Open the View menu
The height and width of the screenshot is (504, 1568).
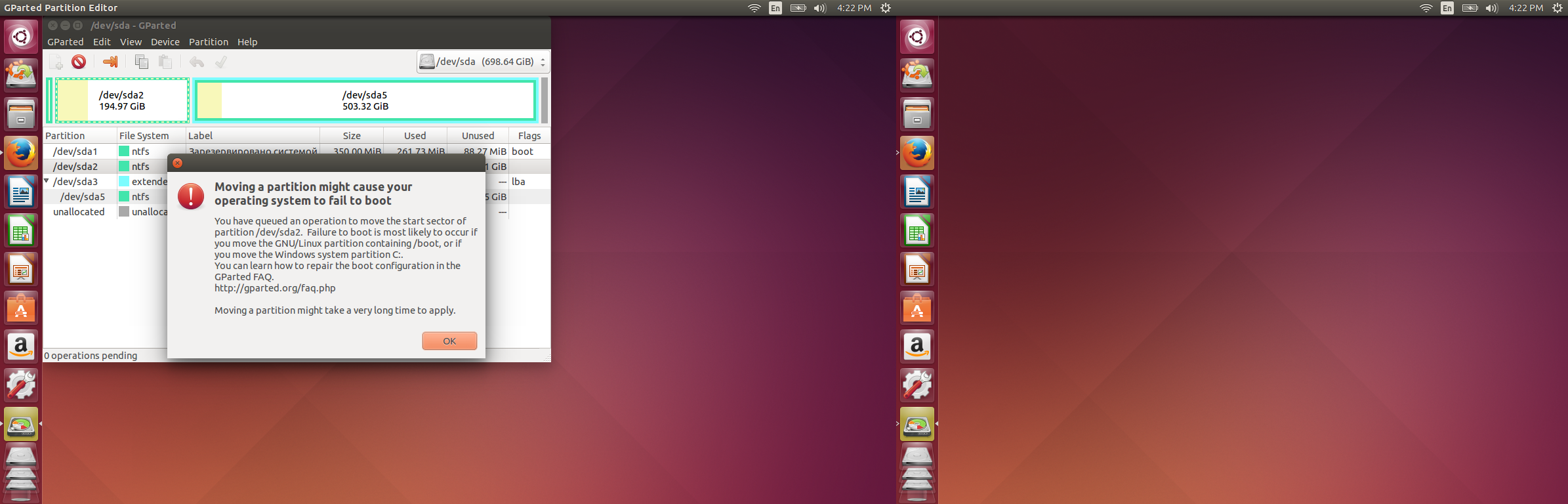pyautogui.click(x=131, y=42)
